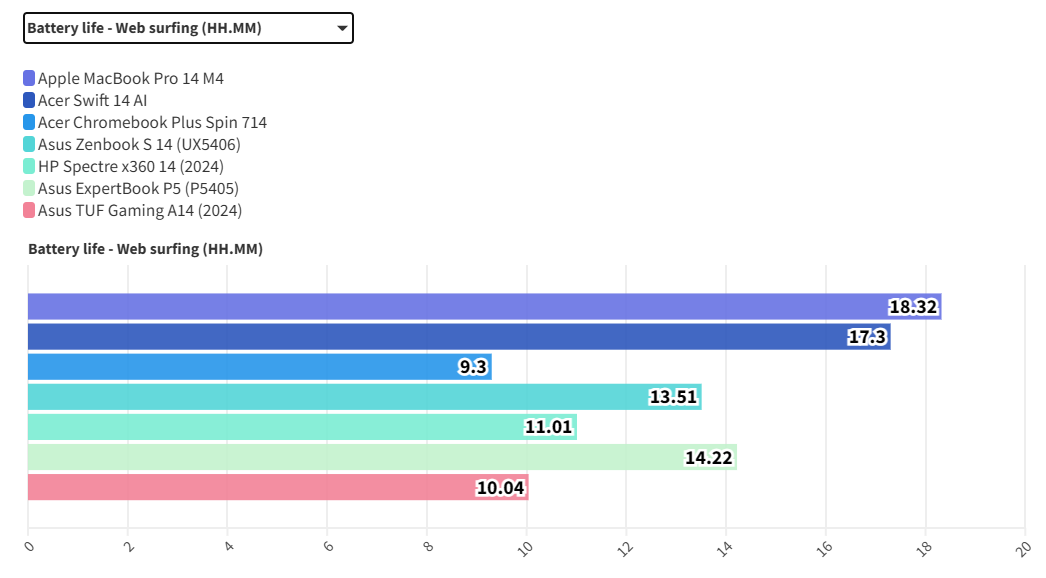Click Asus TUF Gaming A14 legend swatch

coord(29,210)
